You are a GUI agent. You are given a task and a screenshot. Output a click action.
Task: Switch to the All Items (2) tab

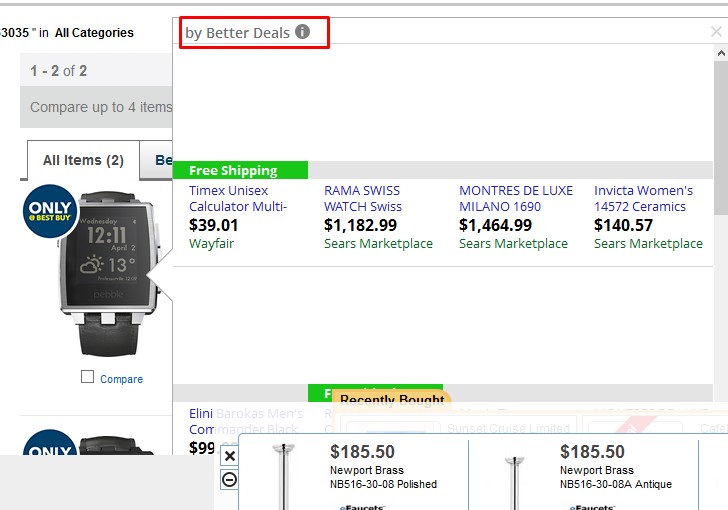[83, 160]
